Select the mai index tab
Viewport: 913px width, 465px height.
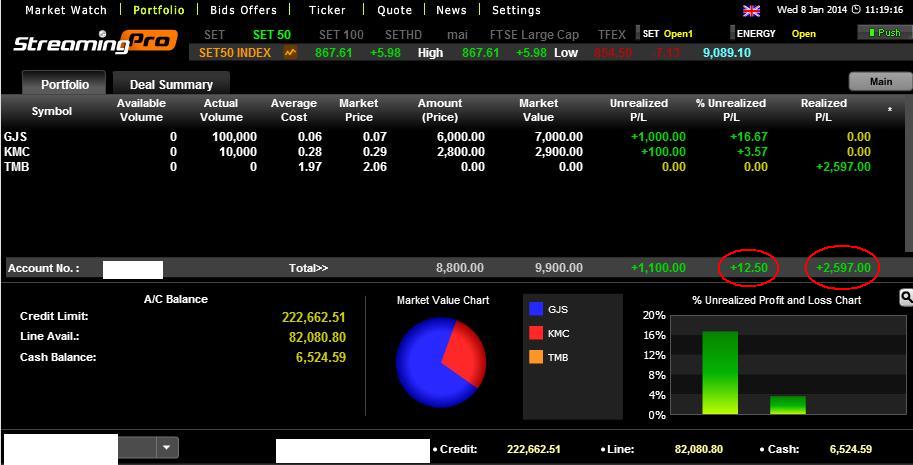(x=457, y=34)
